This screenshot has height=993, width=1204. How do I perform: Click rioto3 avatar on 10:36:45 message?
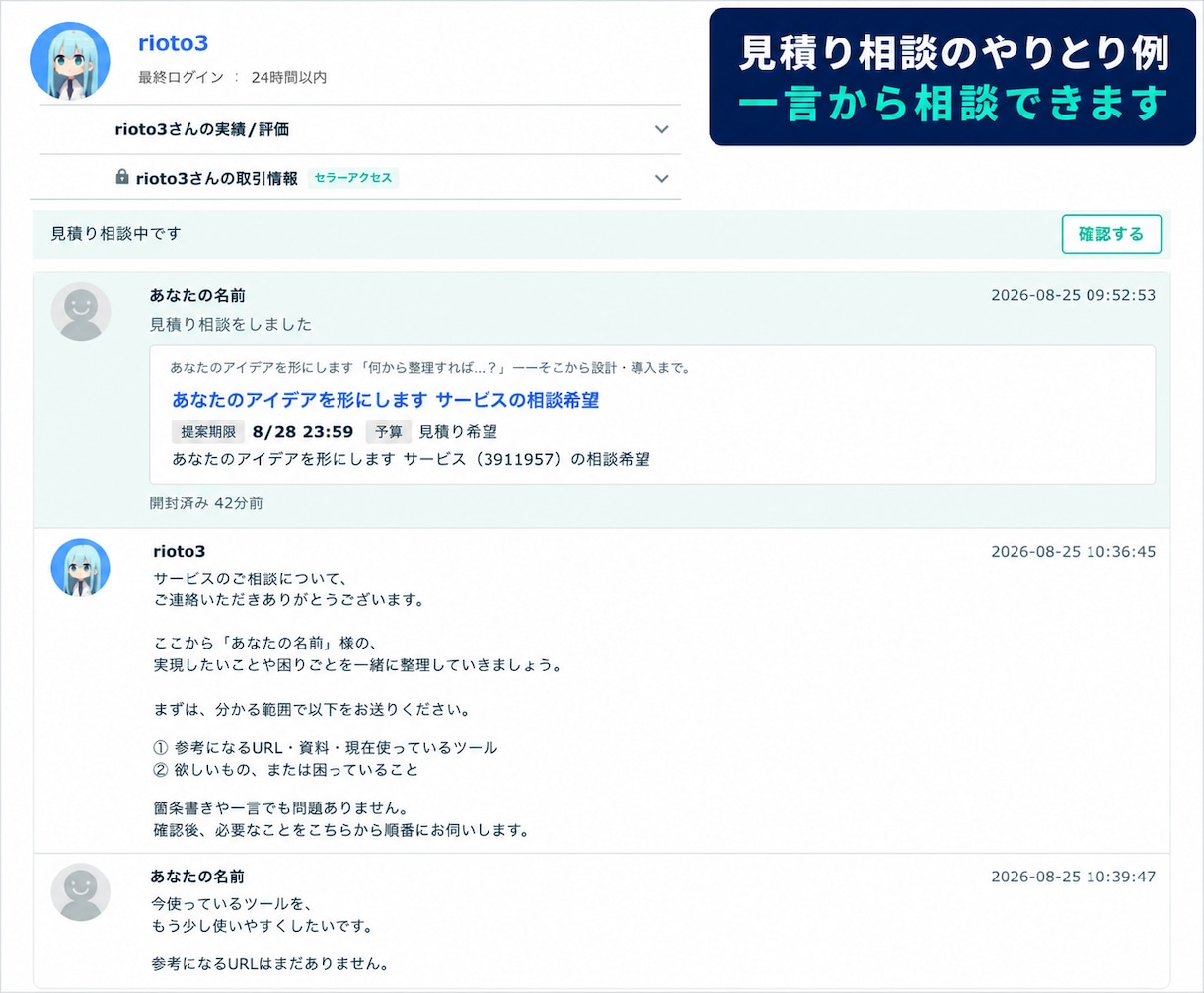[x=81, y=568]
